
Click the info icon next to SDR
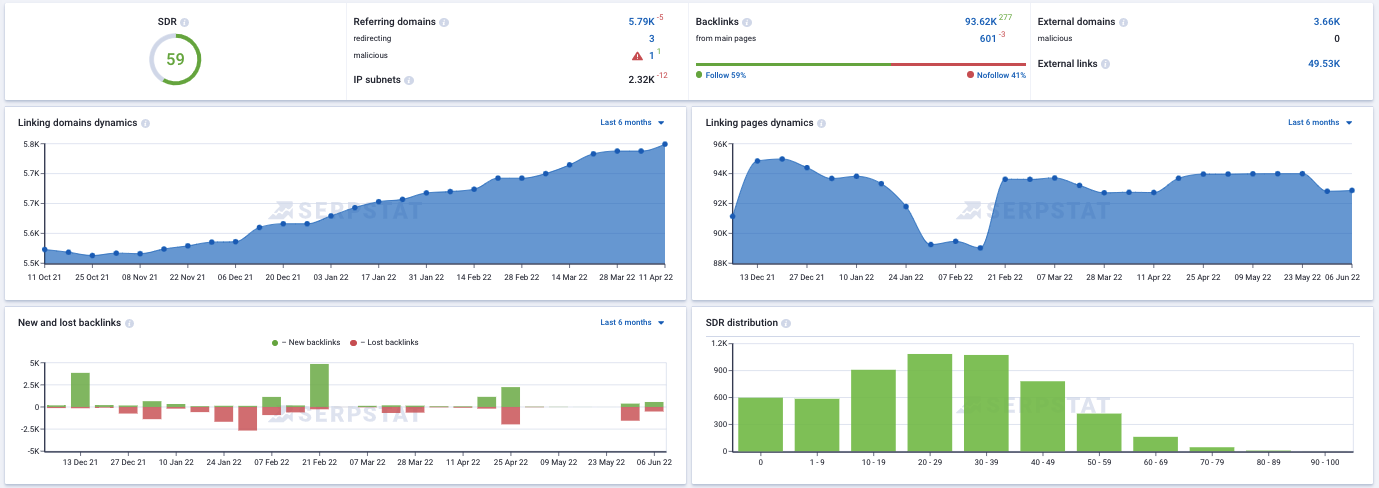point(185,22)
